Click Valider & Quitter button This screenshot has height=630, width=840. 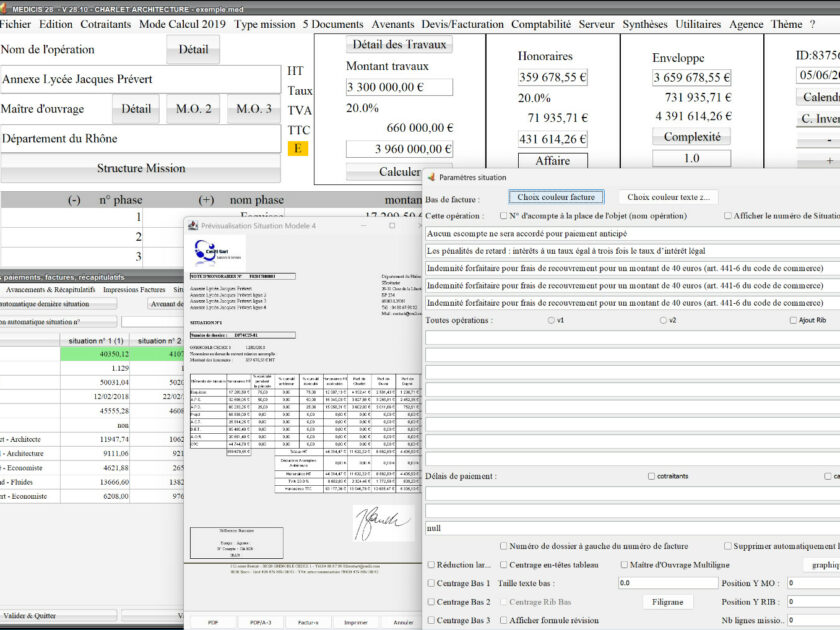point(58,616)
